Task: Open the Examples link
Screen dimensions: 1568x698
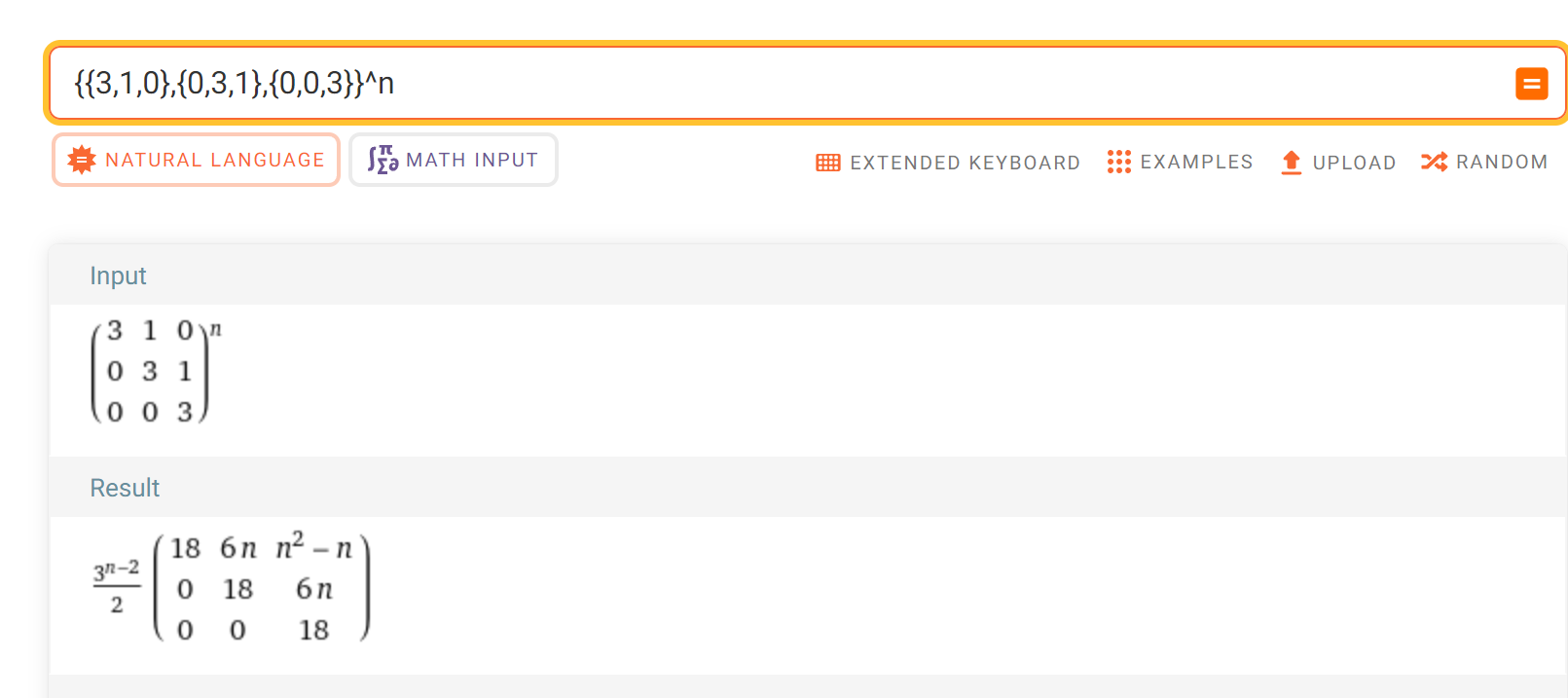Action: point(1196,162)
